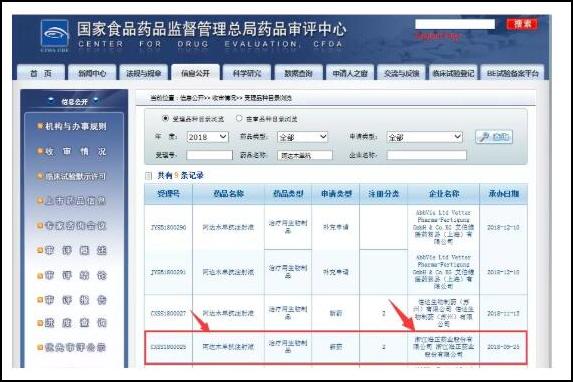Click the 受理号 column header

(x=168, y=194)
